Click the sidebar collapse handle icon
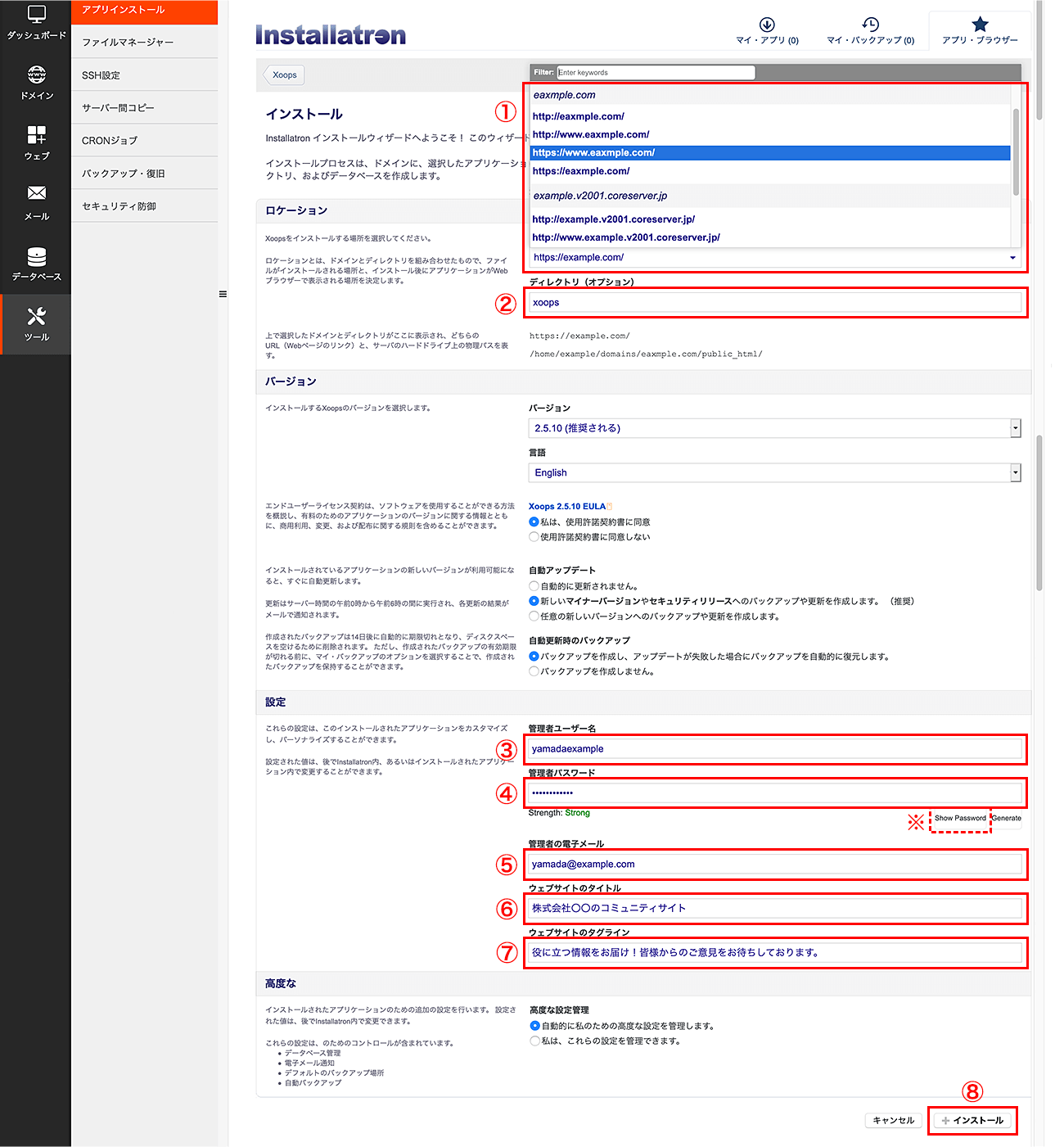The image size is (1064, 1147). coord(223,294)
